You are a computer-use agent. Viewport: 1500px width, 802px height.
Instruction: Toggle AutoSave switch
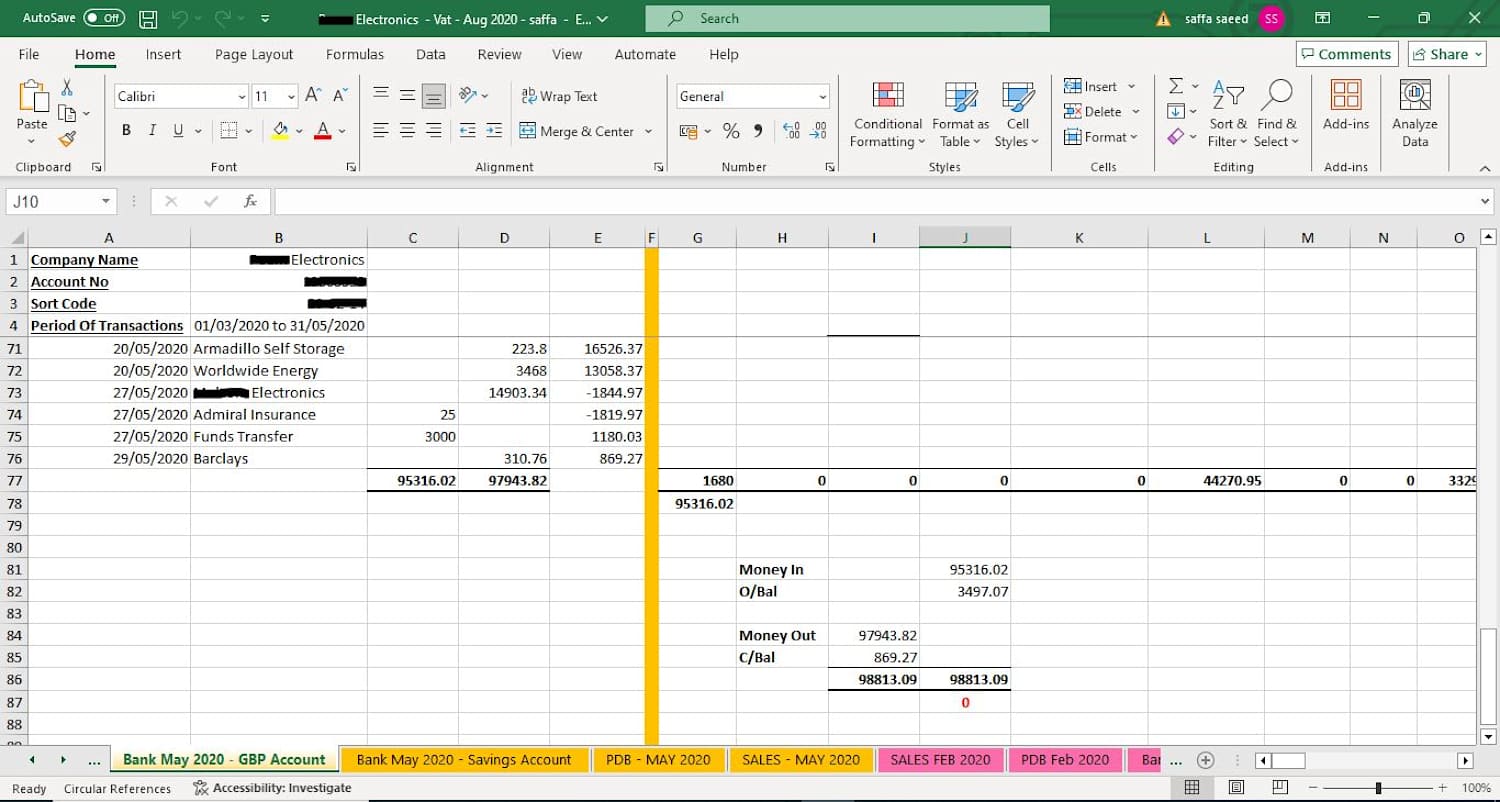point(104,18)
